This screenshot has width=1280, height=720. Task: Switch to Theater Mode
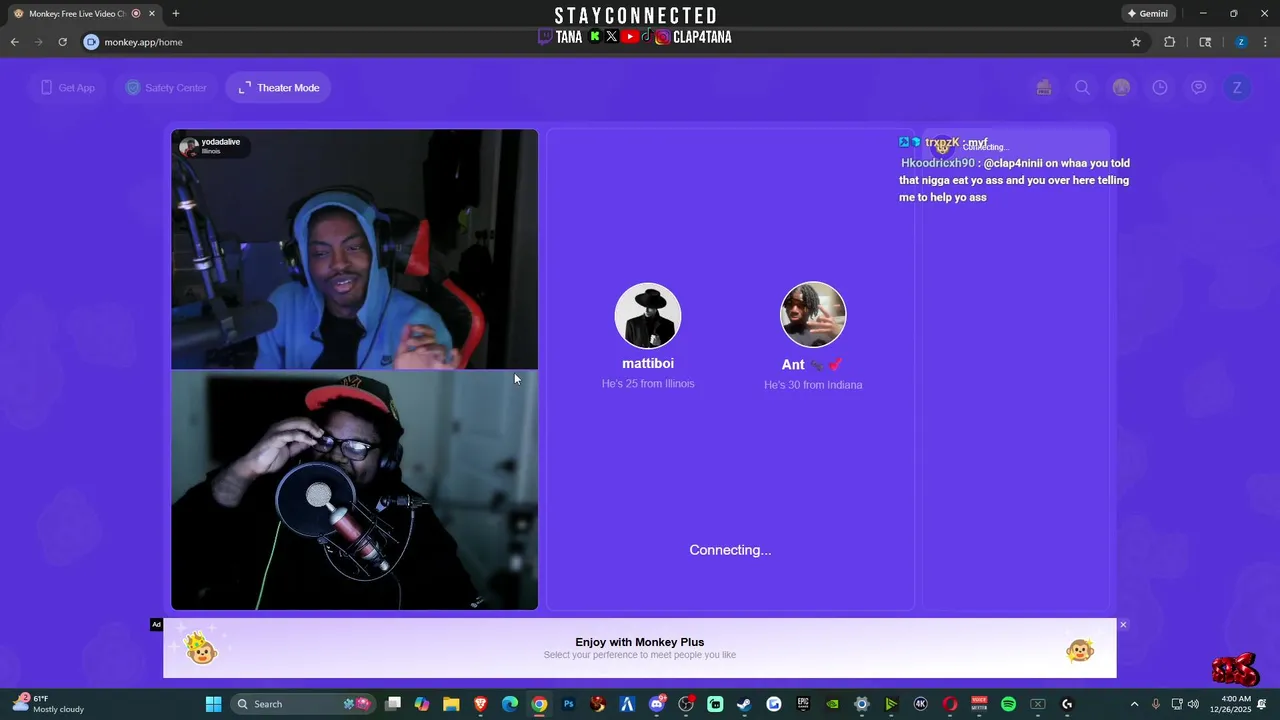(279, 88)
